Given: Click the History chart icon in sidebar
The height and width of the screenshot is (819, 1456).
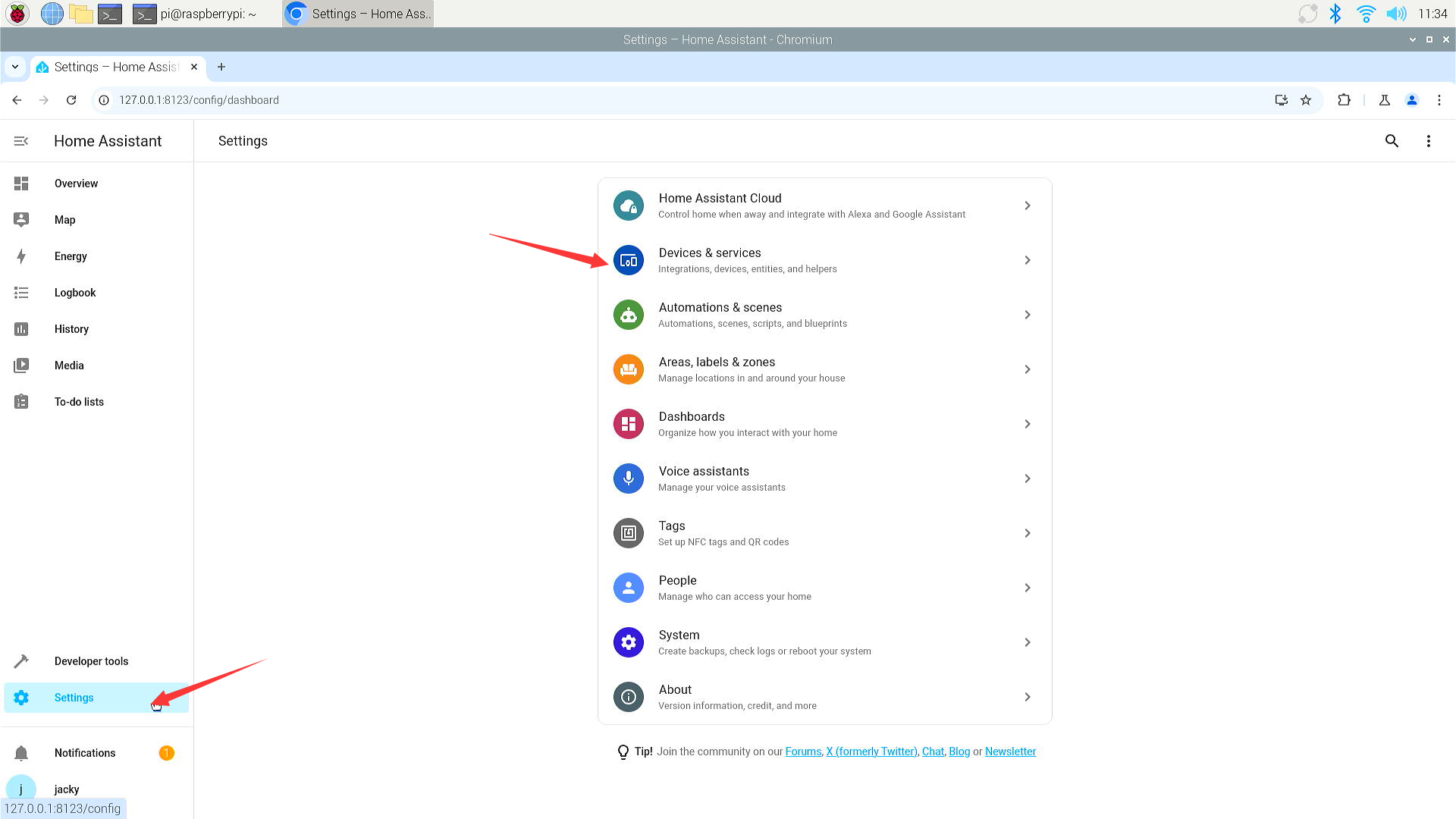Looking at the screenshot, I should pos(21,329).
